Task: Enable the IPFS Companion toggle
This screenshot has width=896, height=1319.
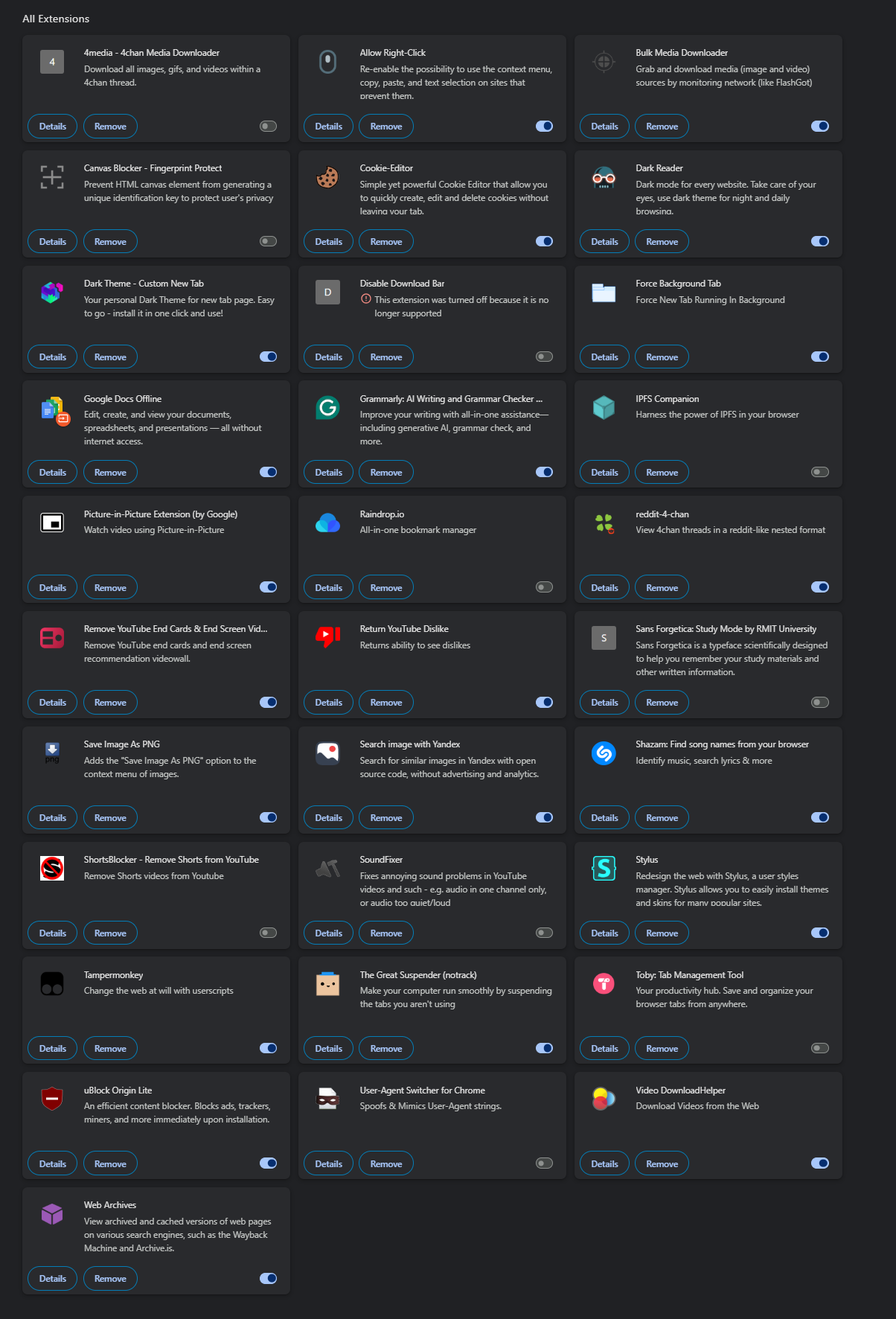Action: (820, 472)
